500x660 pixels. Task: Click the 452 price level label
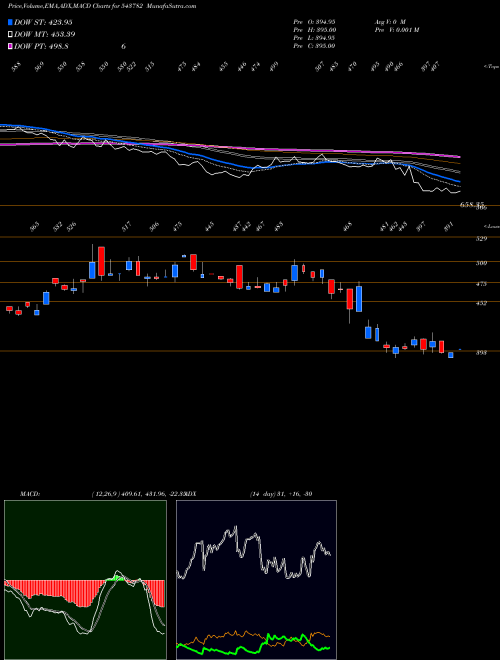coord(481,303)
